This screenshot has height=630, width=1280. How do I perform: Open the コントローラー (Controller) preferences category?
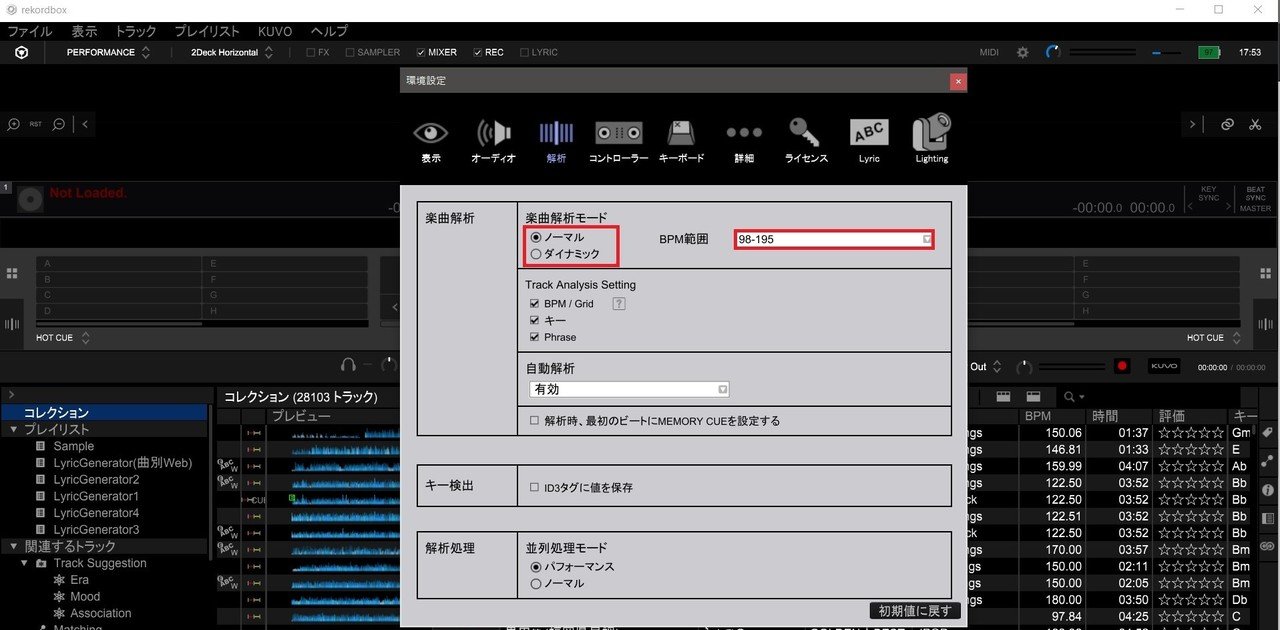[x=618, y=140]
